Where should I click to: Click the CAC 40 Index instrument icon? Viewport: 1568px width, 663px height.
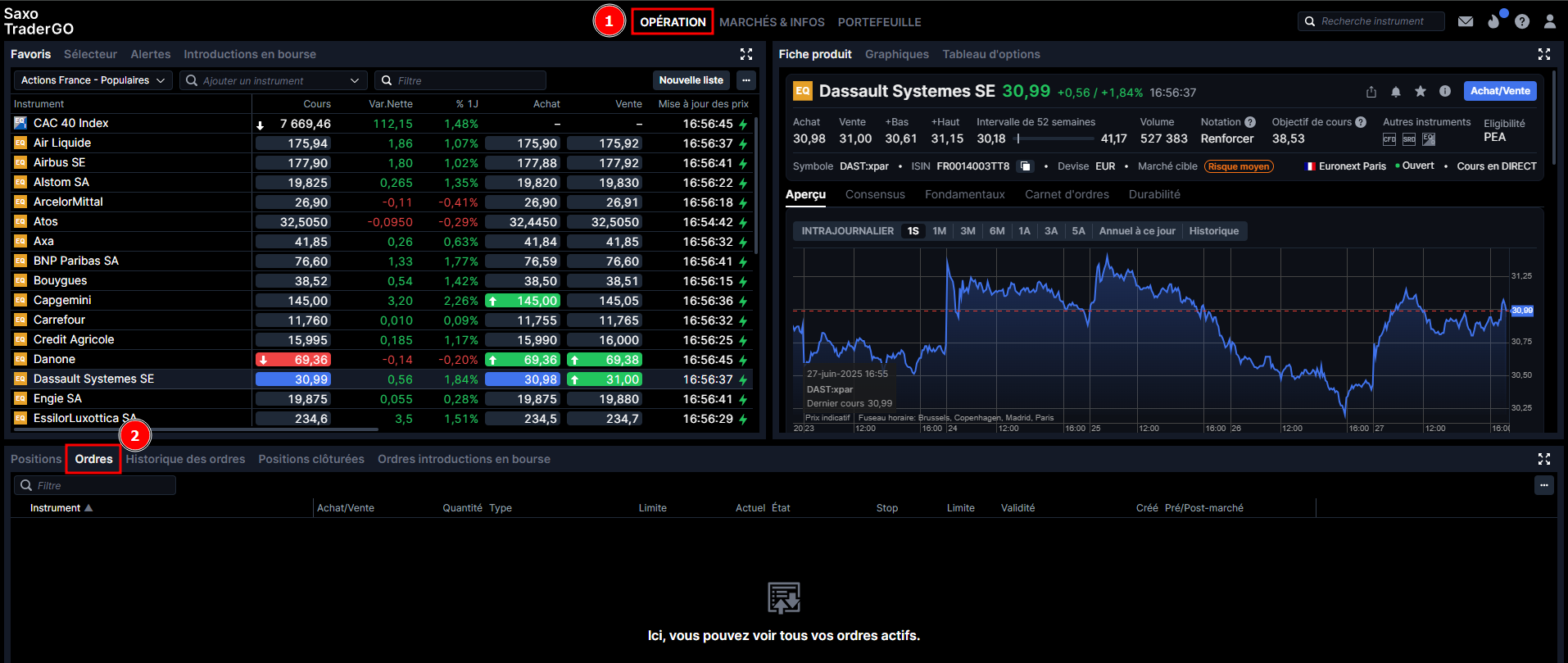(20, 123)
